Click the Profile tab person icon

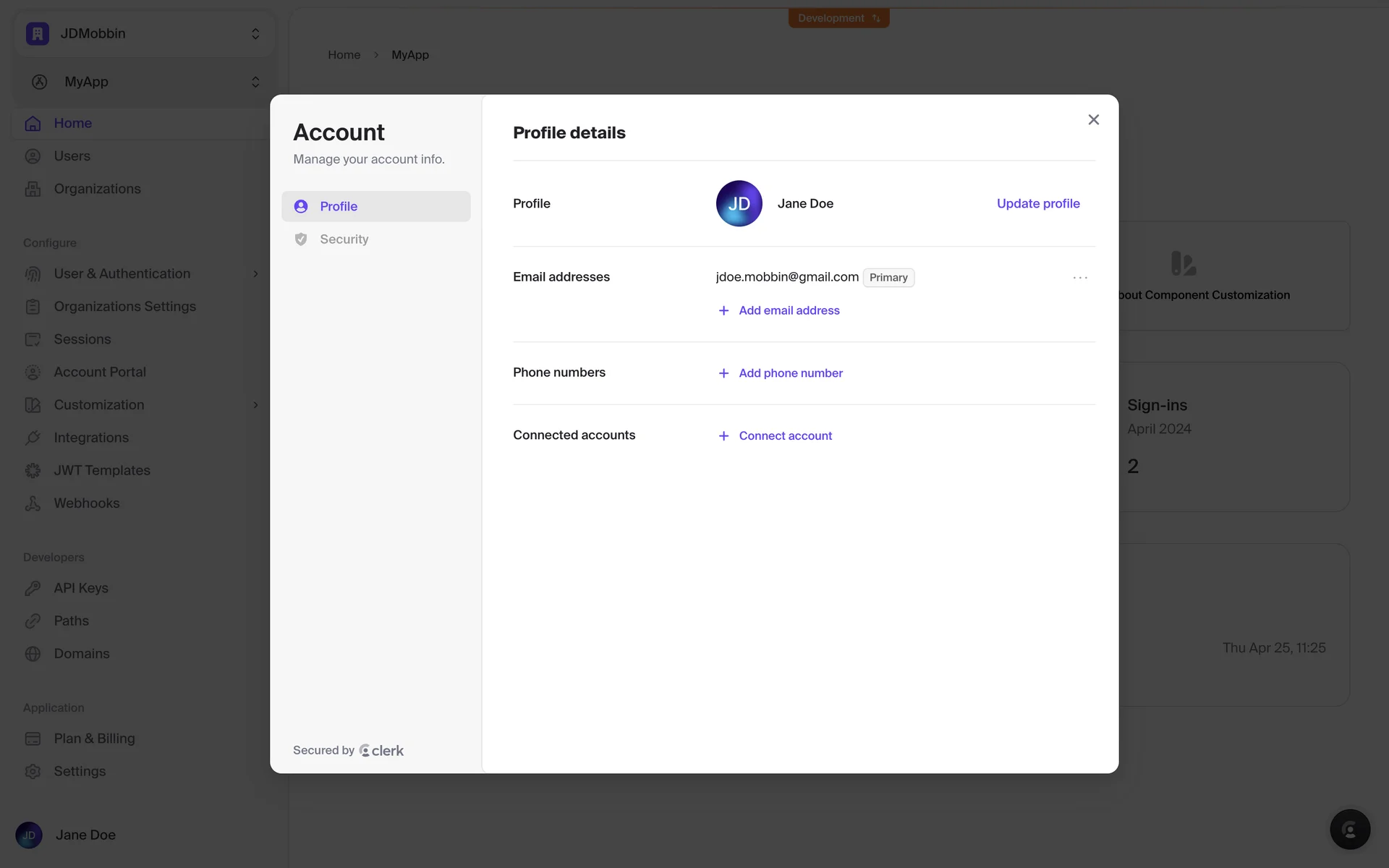coord(301,207)
